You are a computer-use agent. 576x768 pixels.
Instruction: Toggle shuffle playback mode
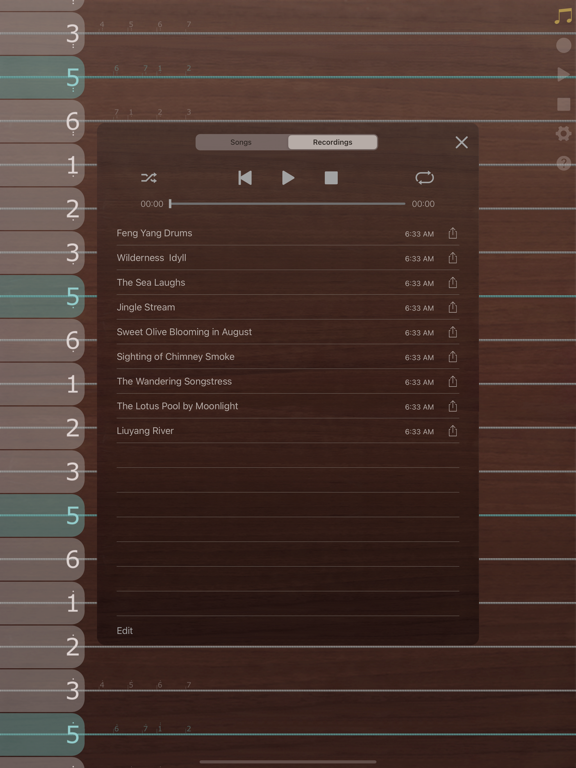pos(149,178)
